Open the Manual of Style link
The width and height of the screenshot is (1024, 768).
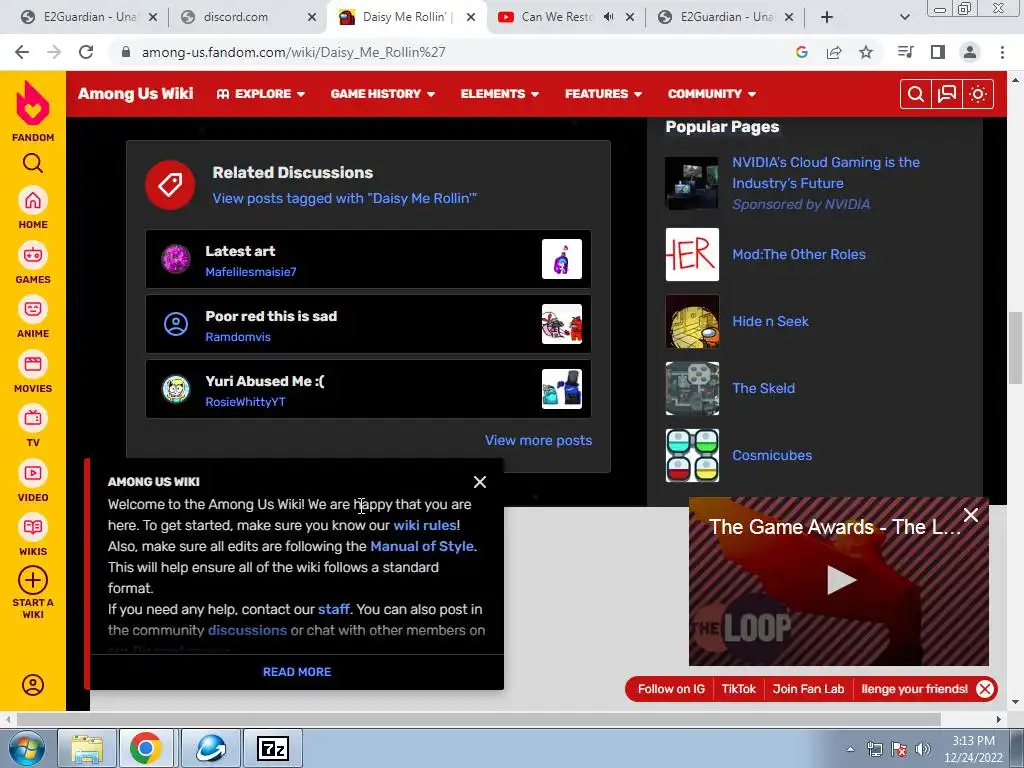pyautogui.click(x=422, y=546)
